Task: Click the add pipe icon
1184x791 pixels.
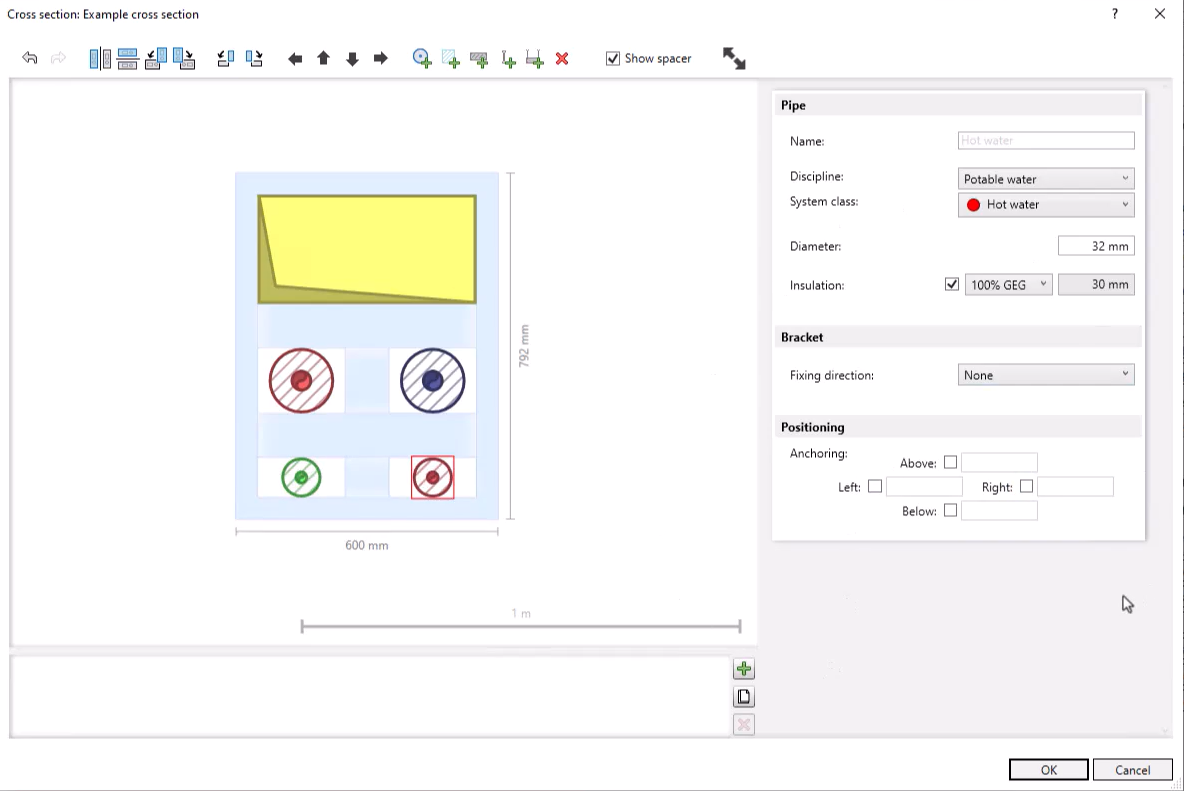Action: click(x=422, y=59)
